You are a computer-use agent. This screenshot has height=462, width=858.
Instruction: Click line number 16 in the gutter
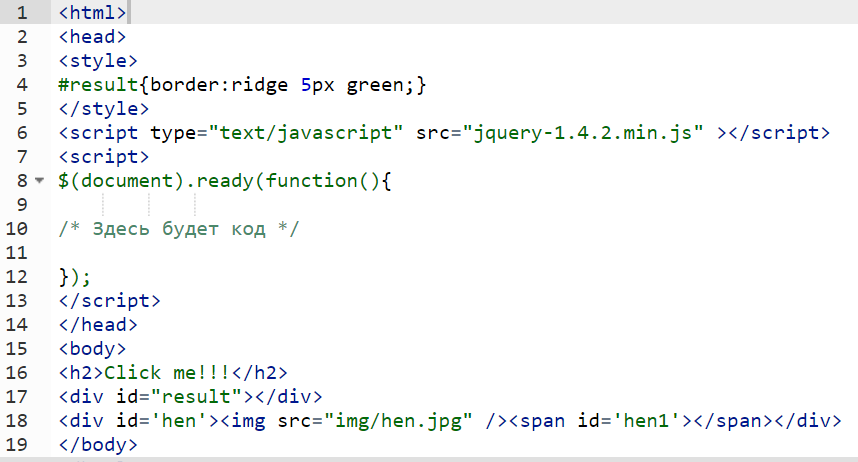coord(17,373)
